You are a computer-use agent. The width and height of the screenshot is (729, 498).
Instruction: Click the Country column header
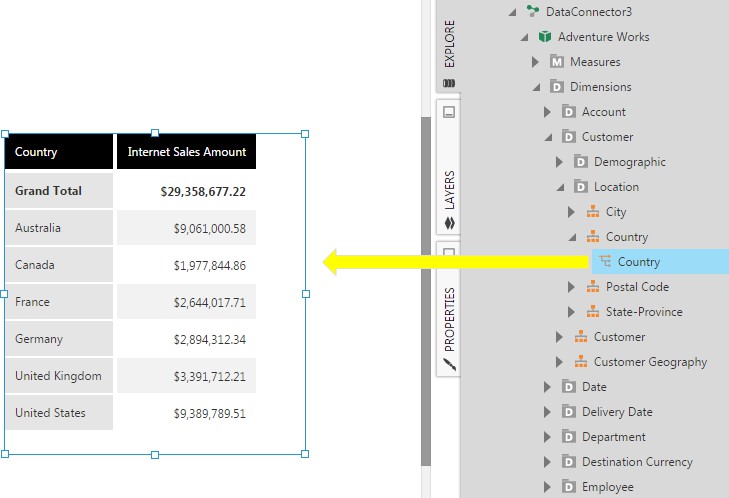pos(59,152)
